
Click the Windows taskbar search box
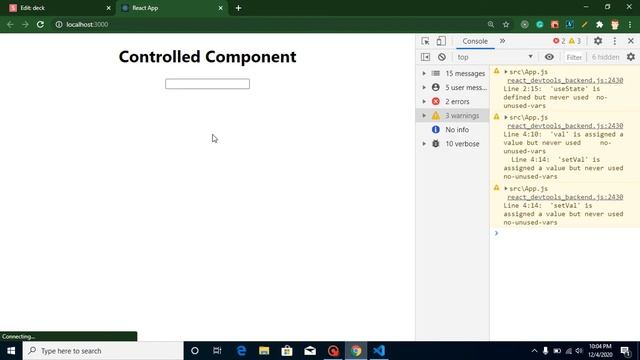[103, 351]
